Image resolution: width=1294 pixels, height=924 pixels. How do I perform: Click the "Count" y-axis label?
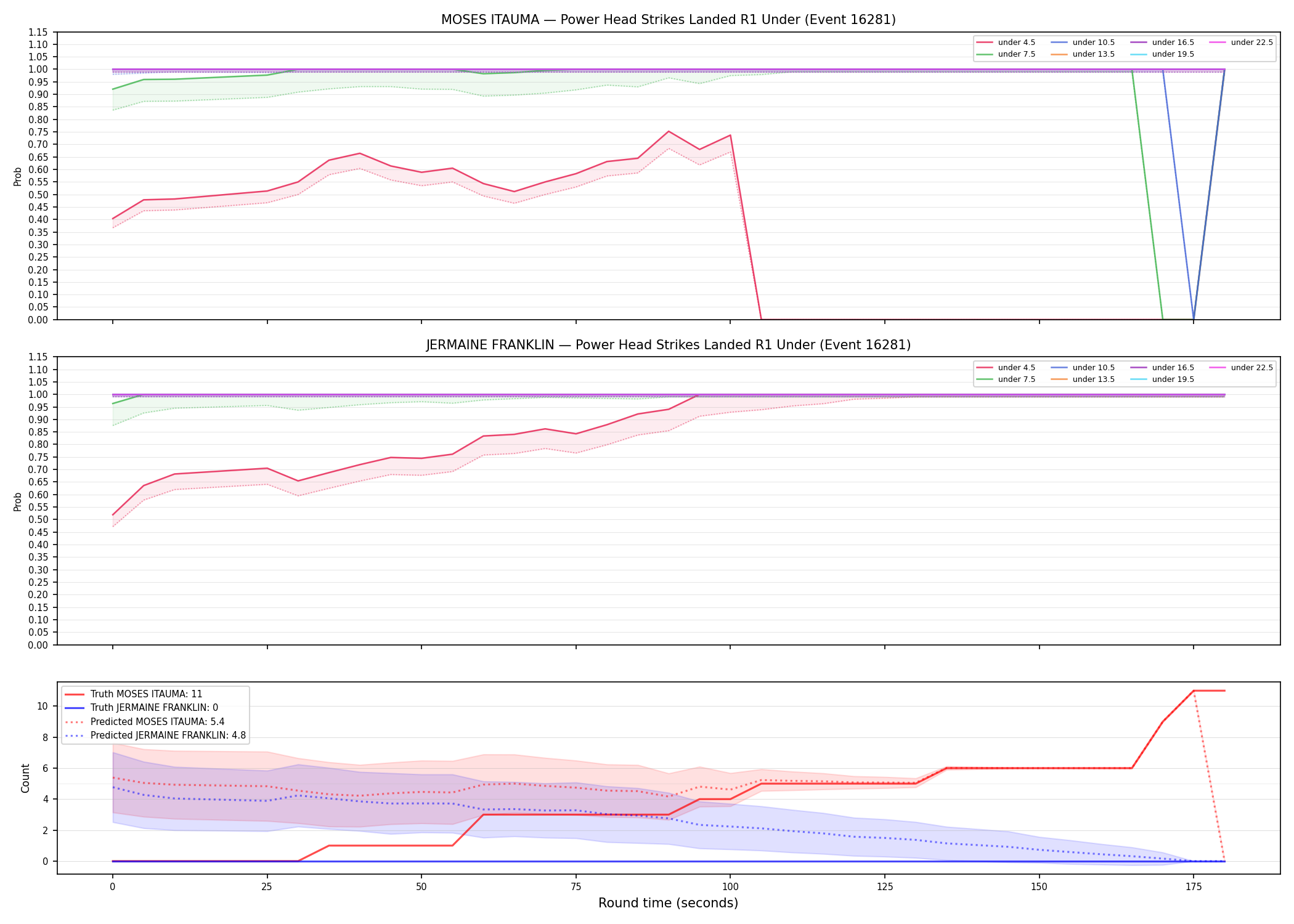25,778
